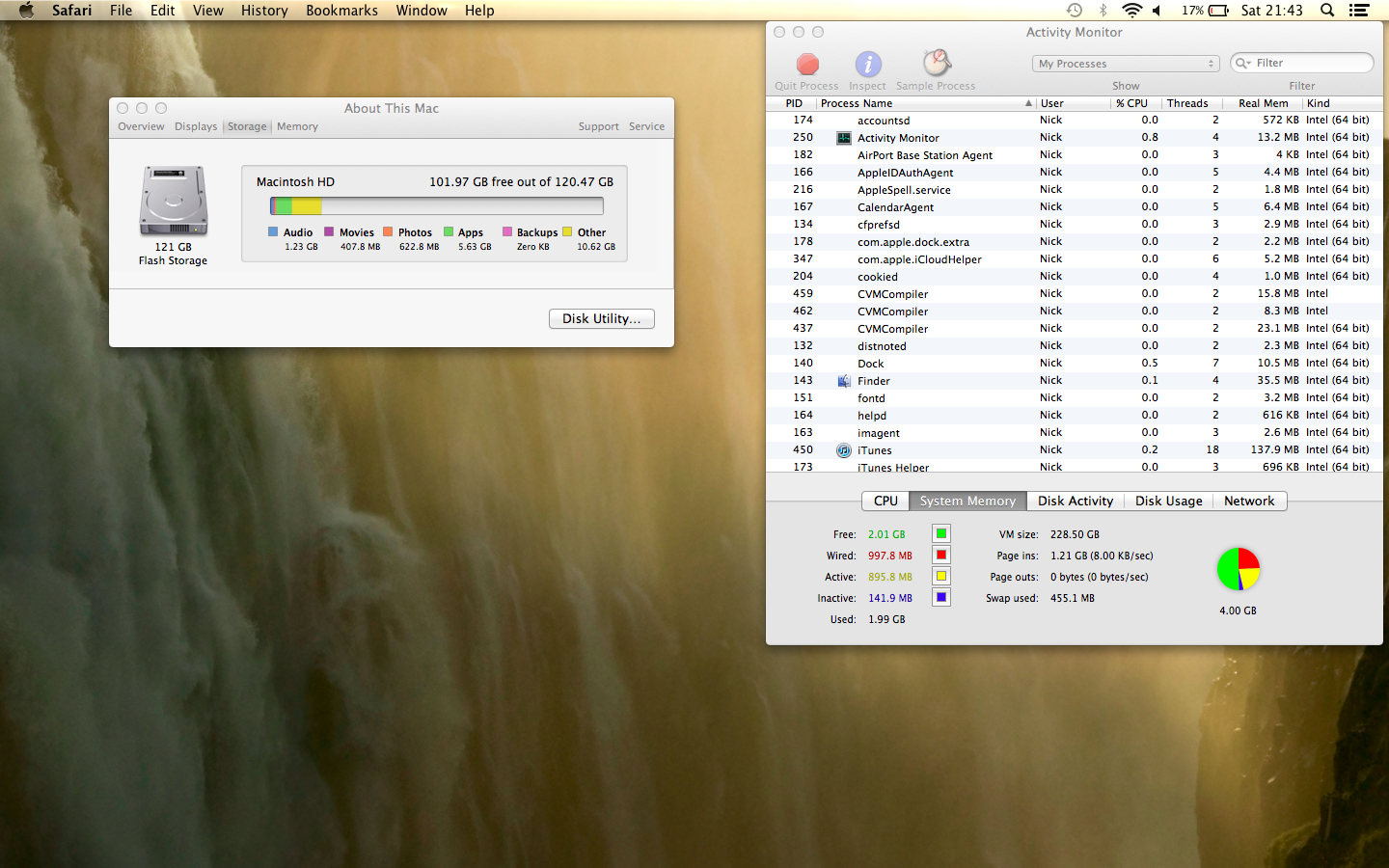Open the Overview tab in About This Mac

click(141, 126)
